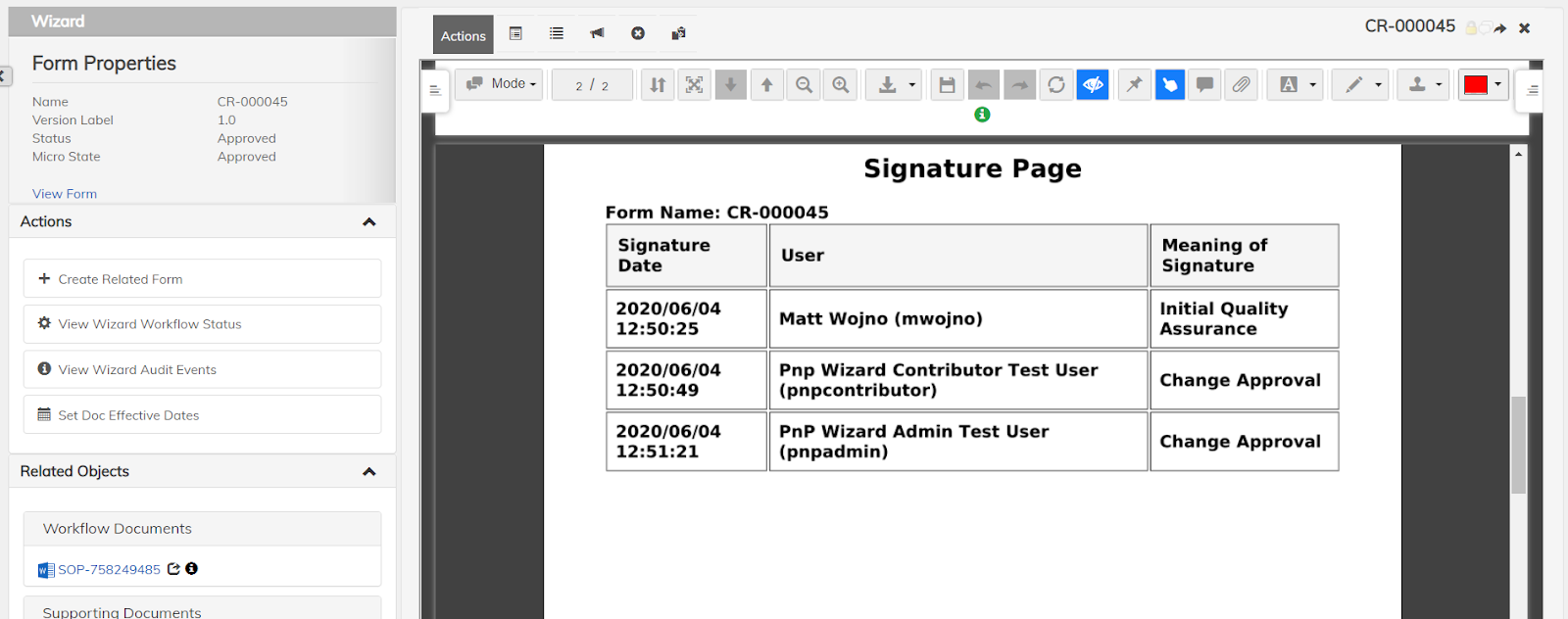The image size is (1568, 619).
Task: Toggle the pin annotation tool
Action: pos(1134,85)
